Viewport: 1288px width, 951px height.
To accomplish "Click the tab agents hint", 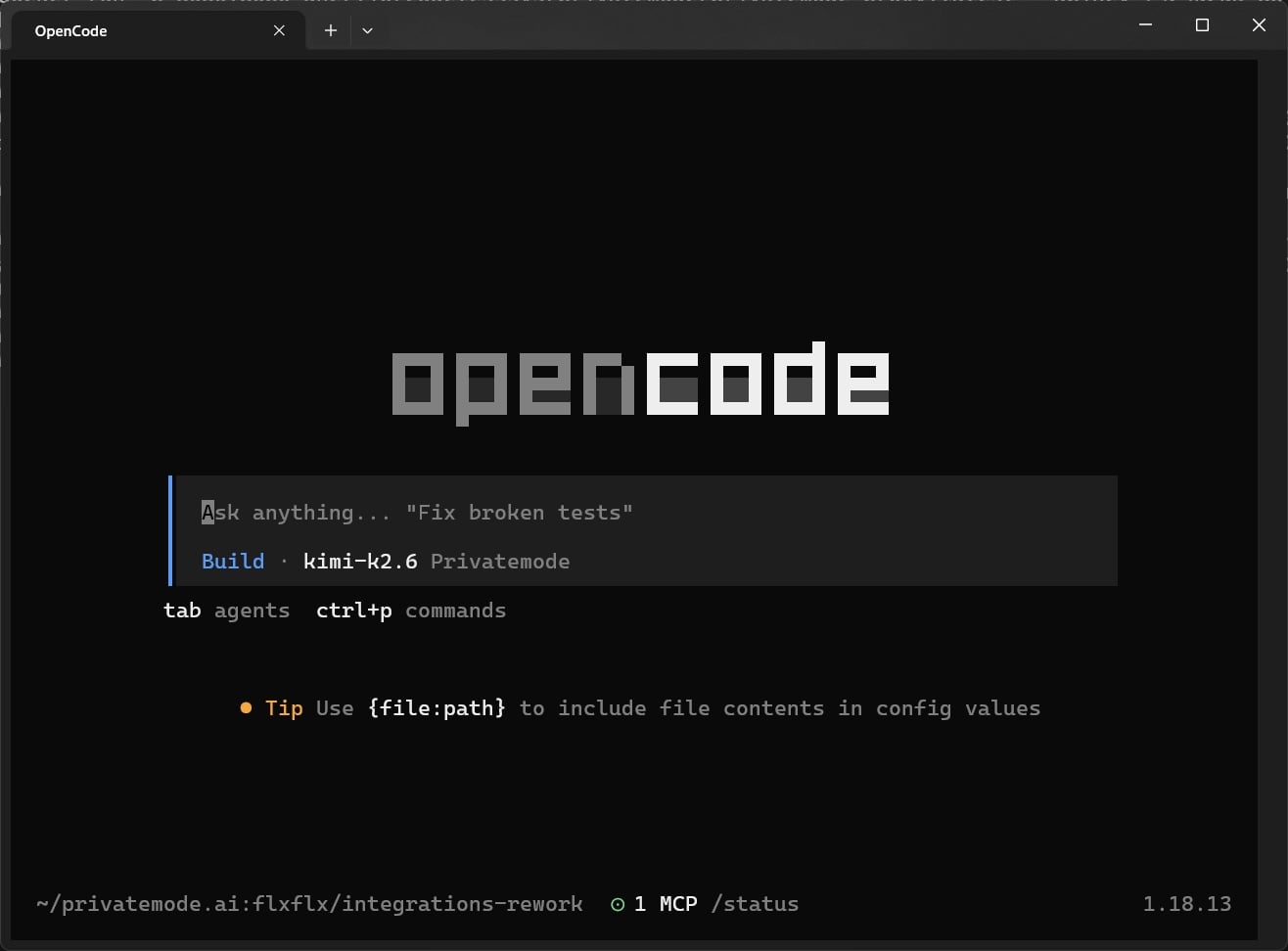I will coord(226,611).
